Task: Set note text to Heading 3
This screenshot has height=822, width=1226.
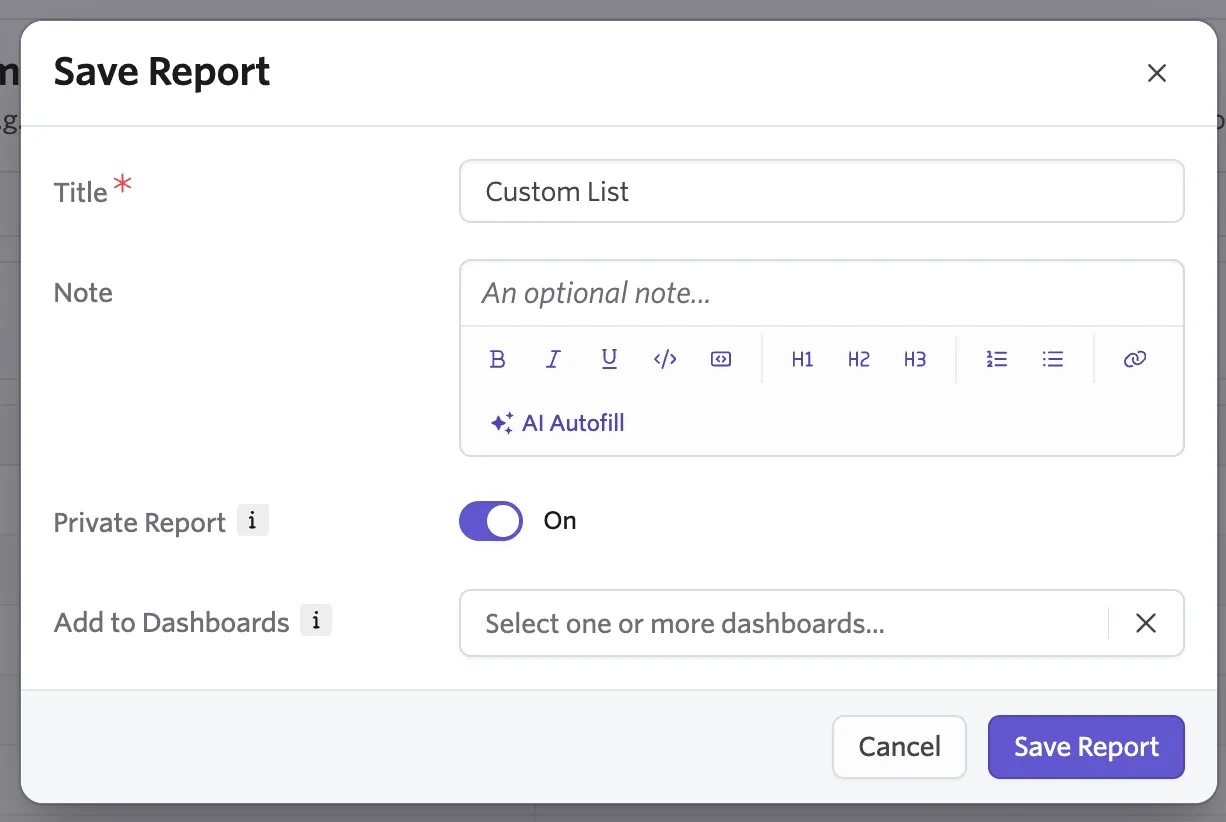Action: [915, 359]
